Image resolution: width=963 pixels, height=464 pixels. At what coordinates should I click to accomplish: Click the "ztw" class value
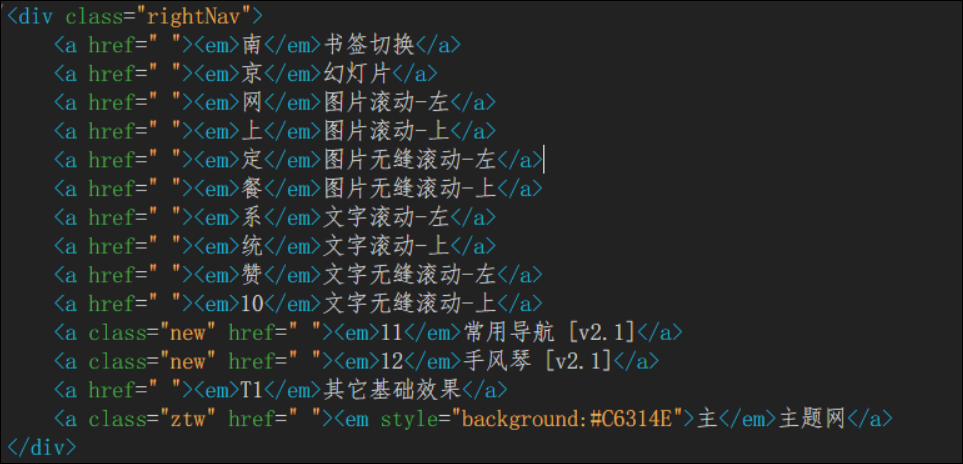point(187,419)
